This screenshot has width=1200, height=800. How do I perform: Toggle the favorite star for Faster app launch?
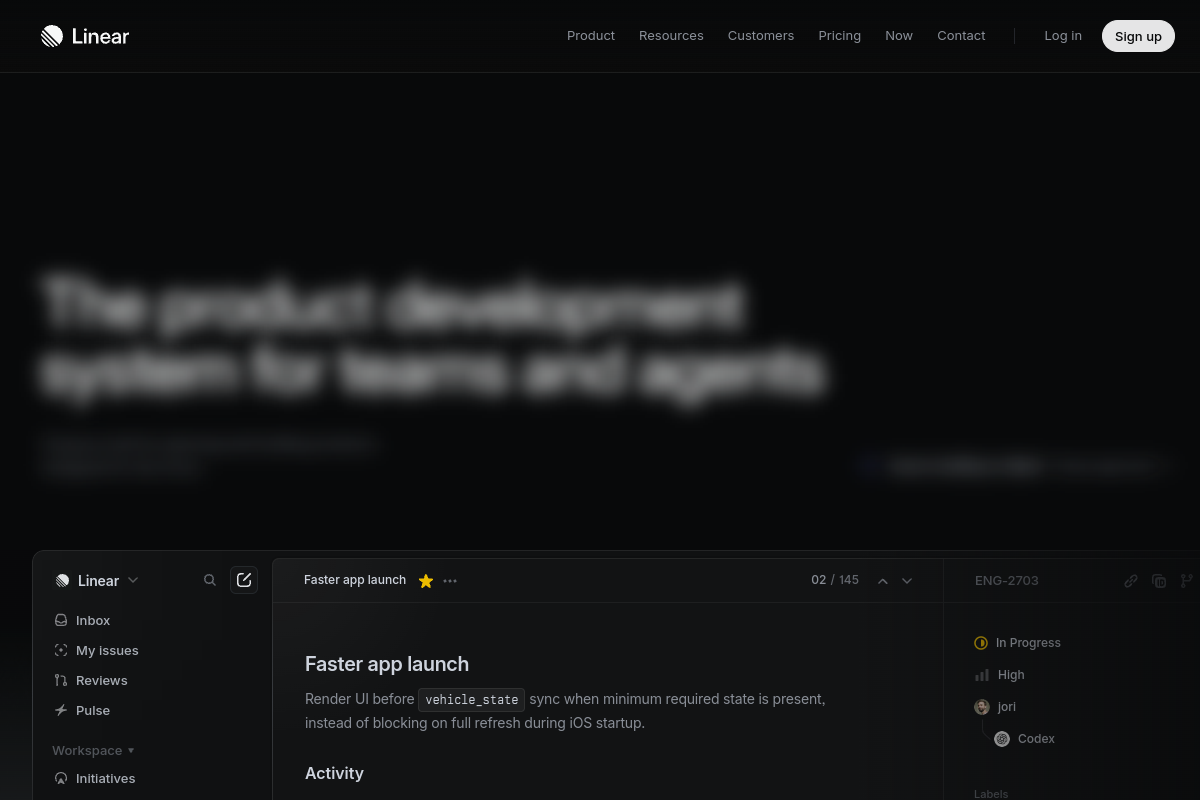pos(426,580)
